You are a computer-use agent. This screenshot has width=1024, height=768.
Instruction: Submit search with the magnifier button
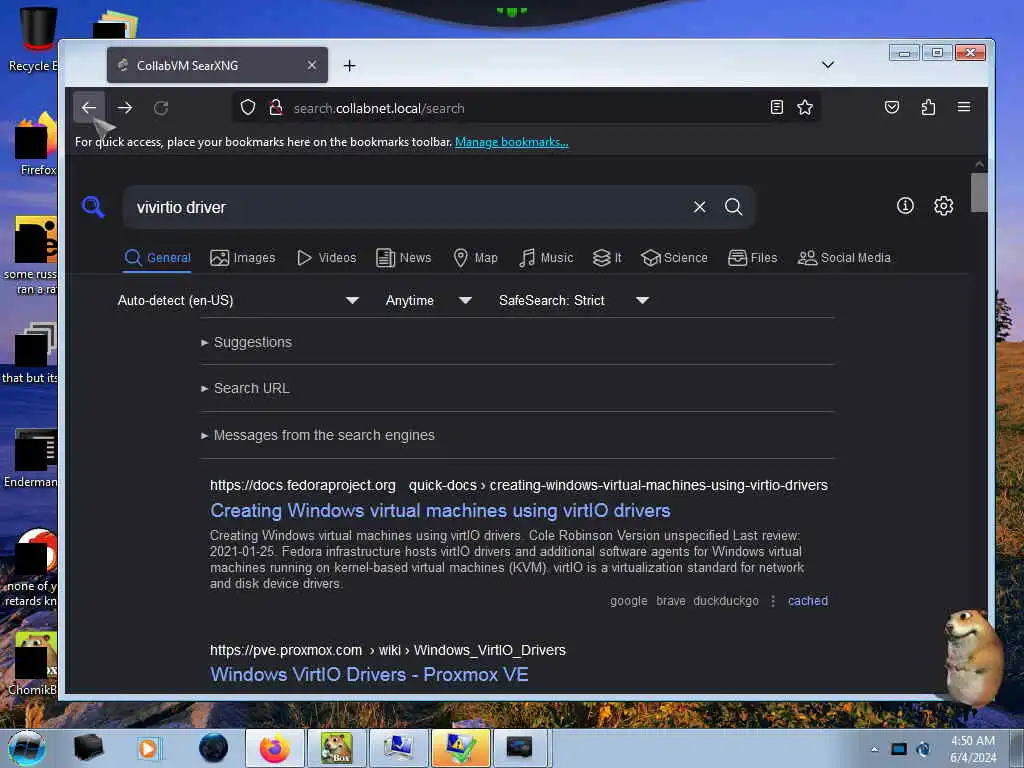[x=733, y=207]
